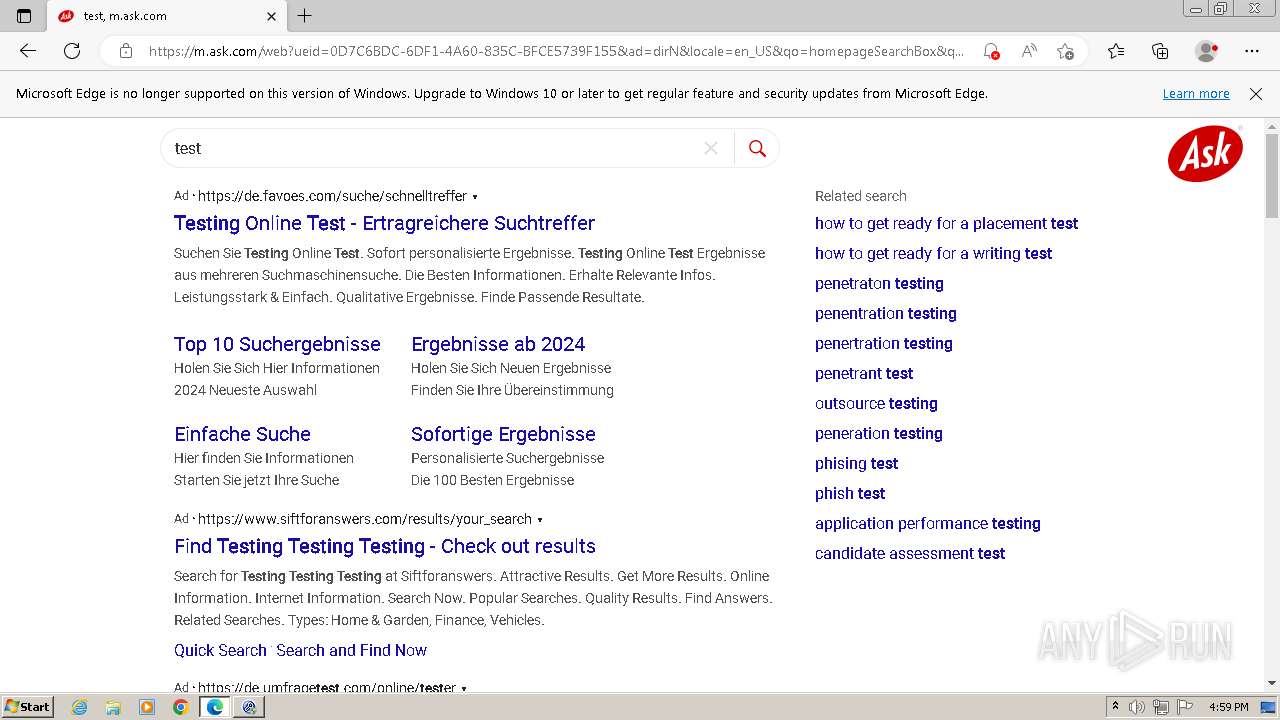The height and width of the screenshot is (720, 1280).
Task: Open the Collections icon
Action: pyautogui.click(x=1160, y=51)
